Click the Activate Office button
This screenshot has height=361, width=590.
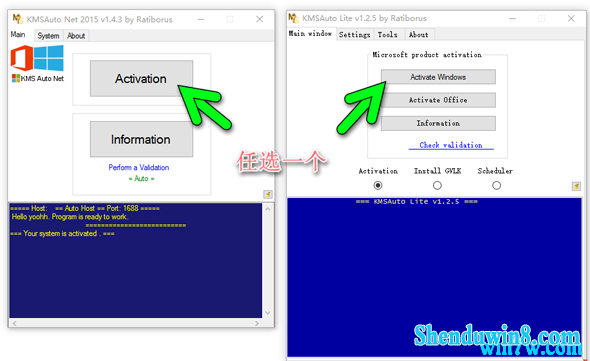[438, 100]
